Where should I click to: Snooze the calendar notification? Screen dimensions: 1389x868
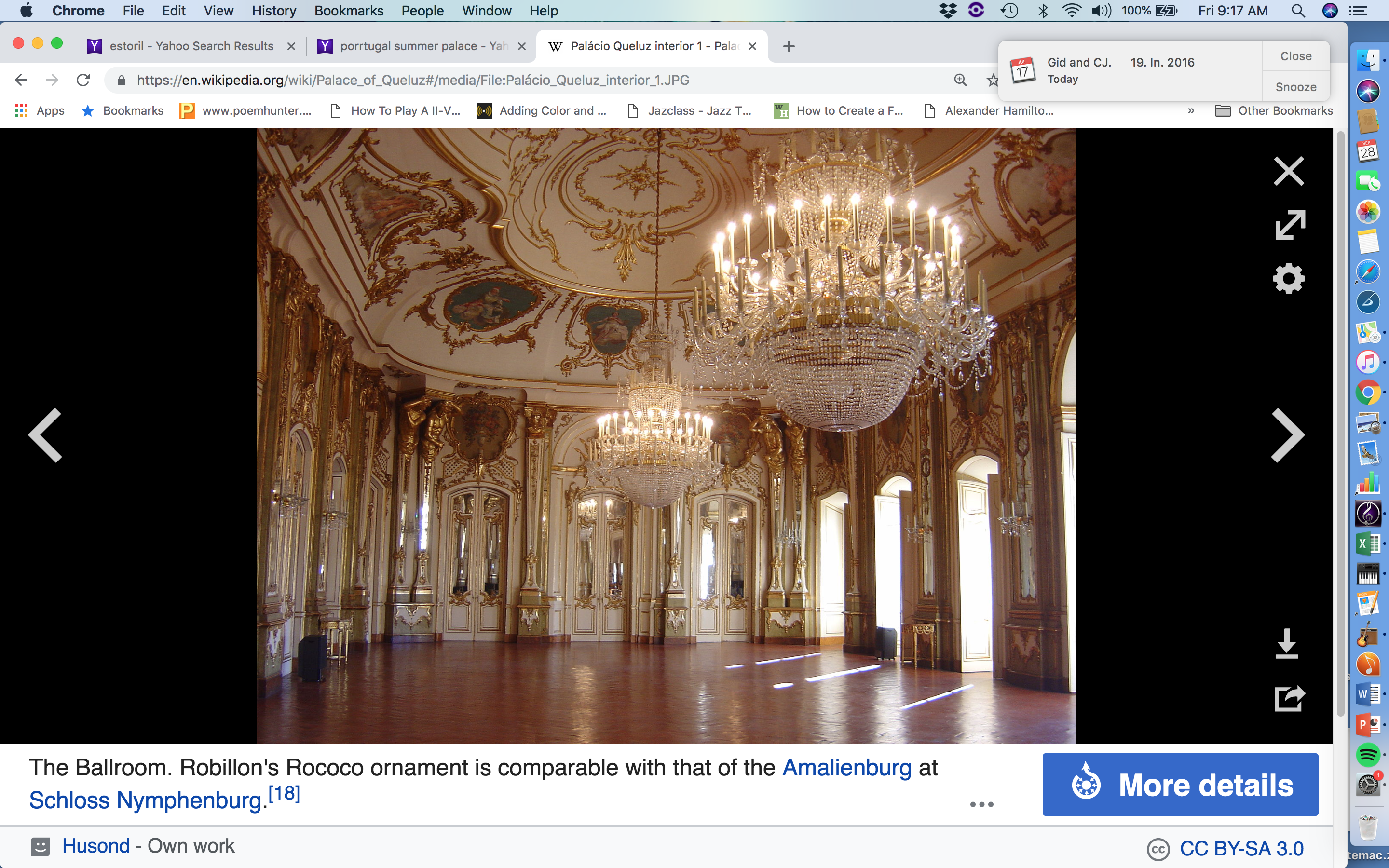[x=1295, y=87]
